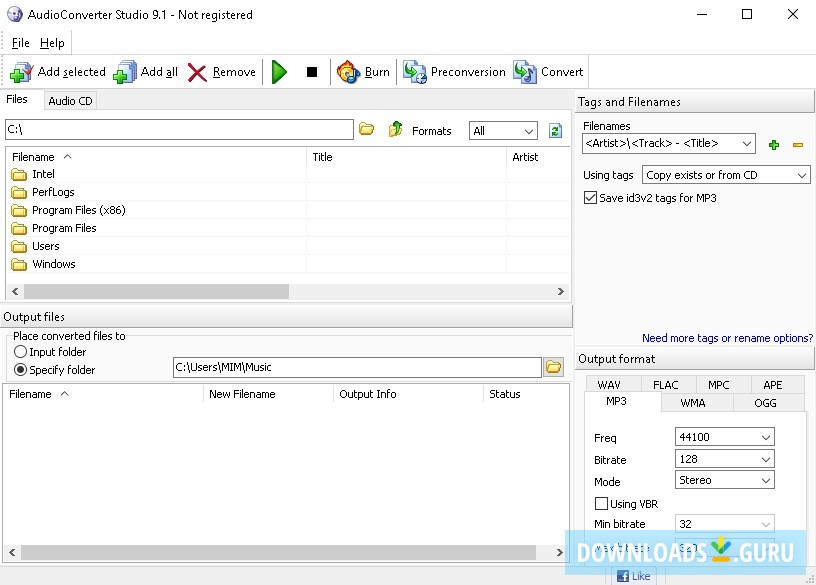
Task: Click the output folder path field
Action: tap(358, 367)
